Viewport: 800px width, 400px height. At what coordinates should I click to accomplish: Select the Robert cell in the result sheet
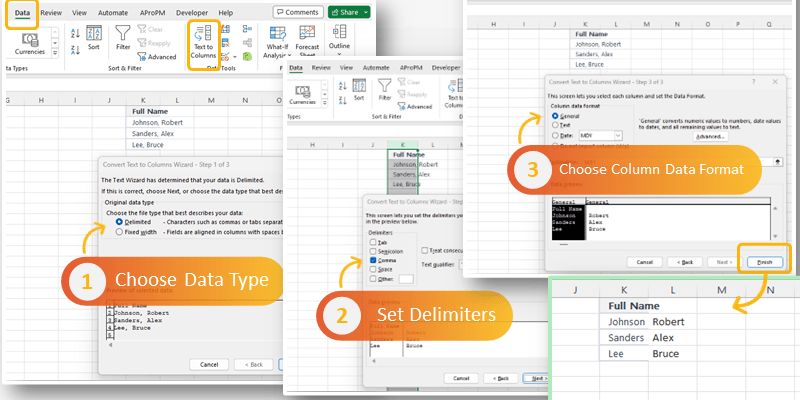672,321
